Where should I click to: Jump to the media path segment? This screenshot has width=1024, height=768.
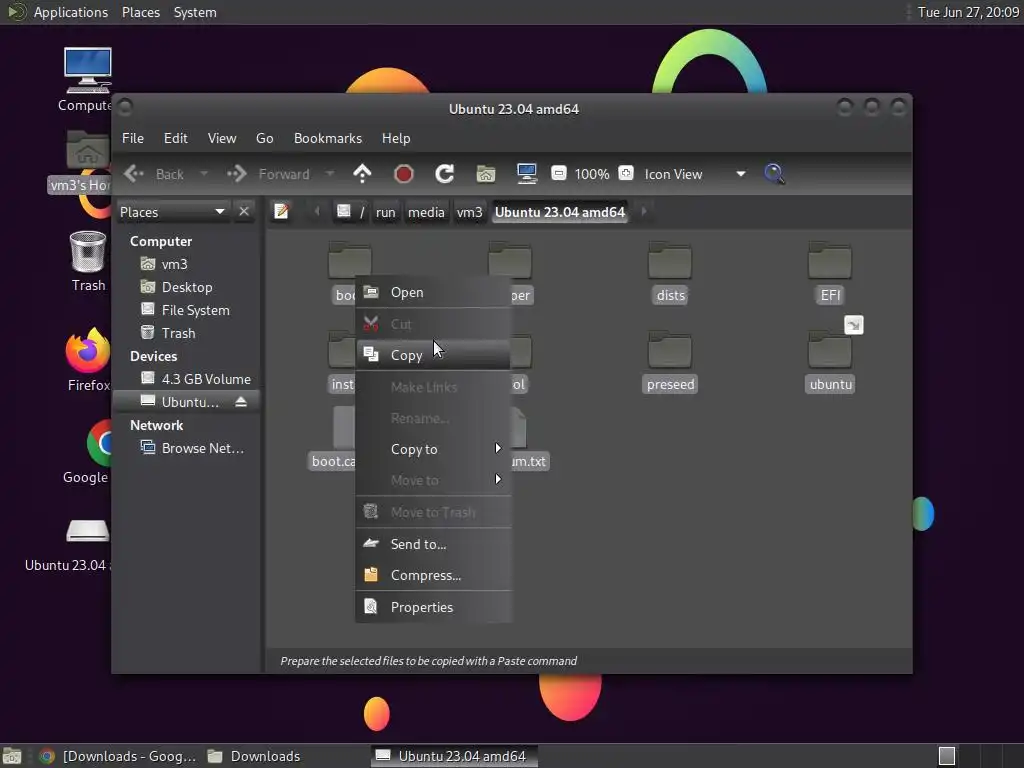pyautogui.click(x=426, y=212)
